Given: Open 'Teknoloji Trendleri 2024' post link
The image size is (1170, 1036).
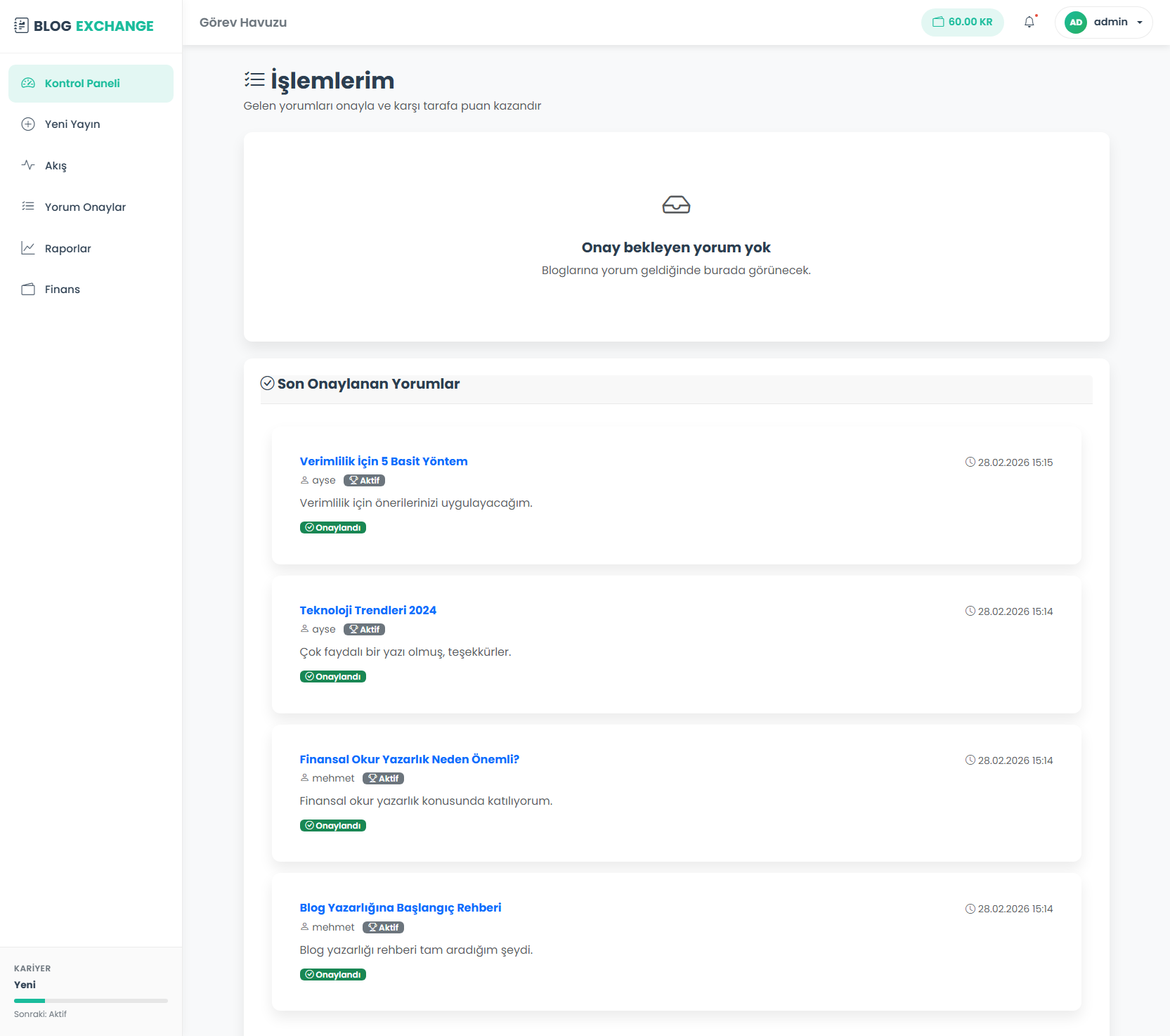Looking at the screenshot, I should pyautogui.click(x=368, y=610).
